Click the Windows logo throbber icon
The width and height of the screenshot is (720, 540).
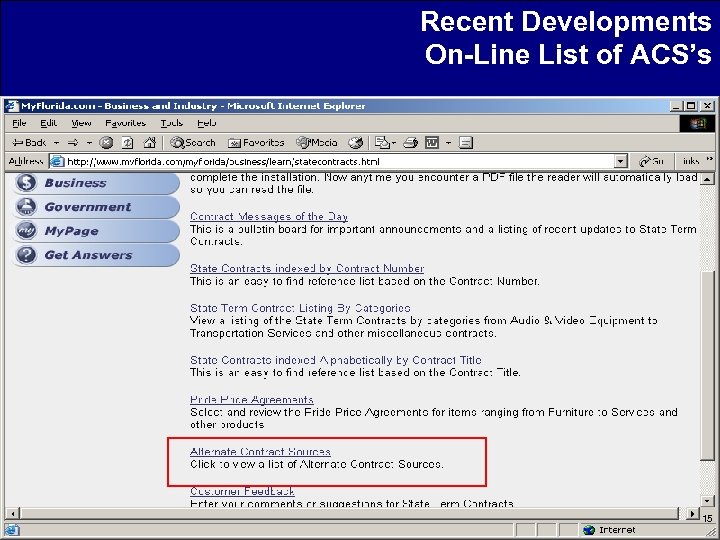coord(698,124)
